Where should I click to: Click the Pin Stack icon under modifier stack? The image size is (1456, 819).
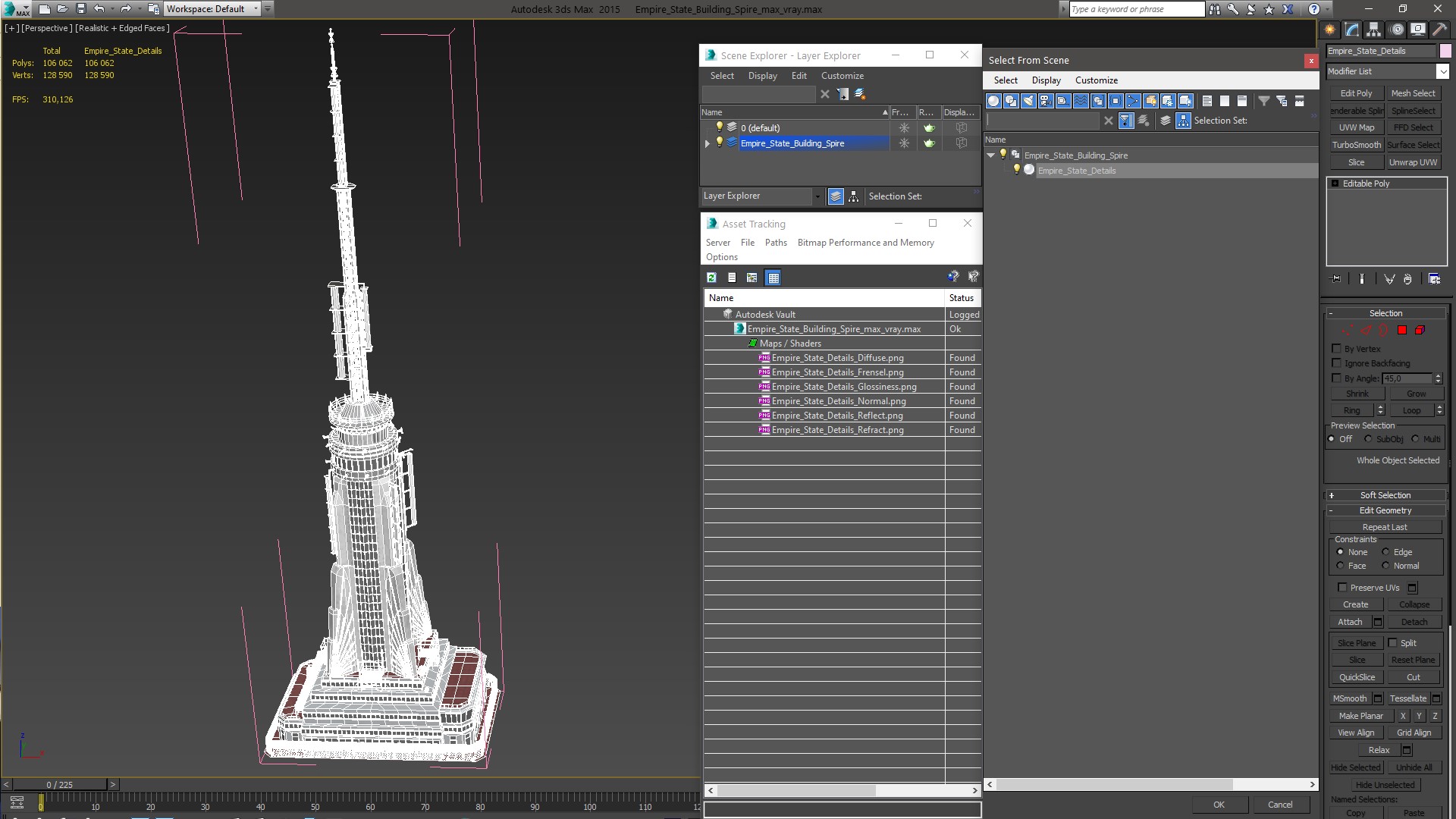coord(1336,279)
